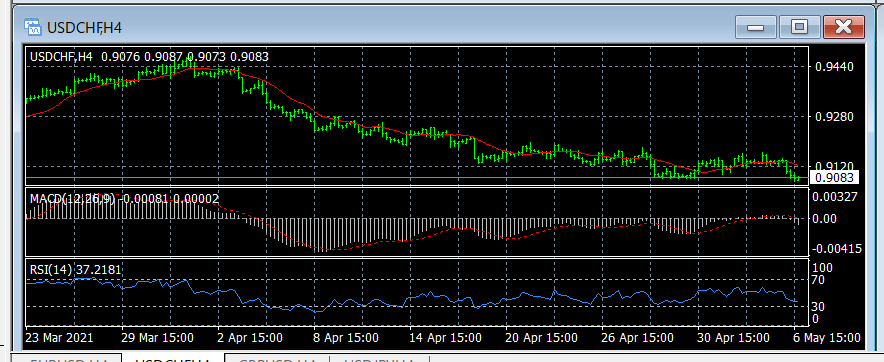Click the USDCHF chart window icon

(x=32, y=27)
